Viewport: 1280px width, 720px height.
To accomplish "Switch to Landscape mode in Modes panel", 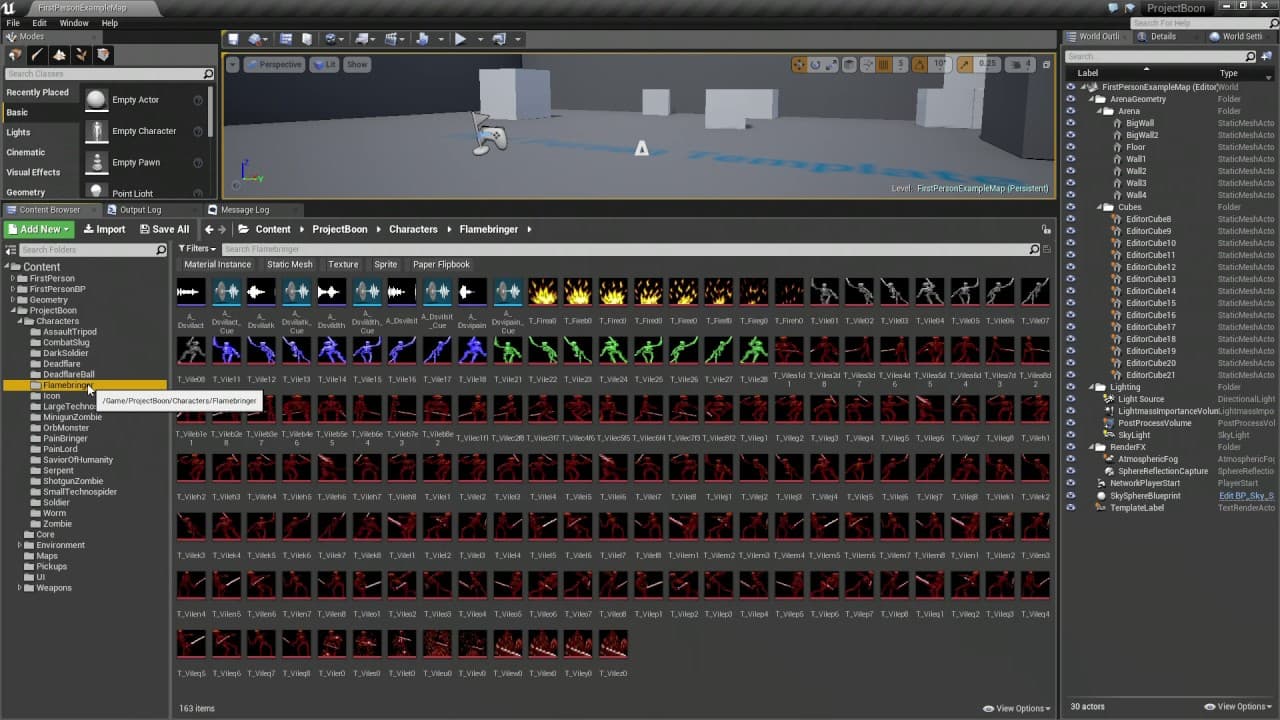I will (x=58, y=55).
